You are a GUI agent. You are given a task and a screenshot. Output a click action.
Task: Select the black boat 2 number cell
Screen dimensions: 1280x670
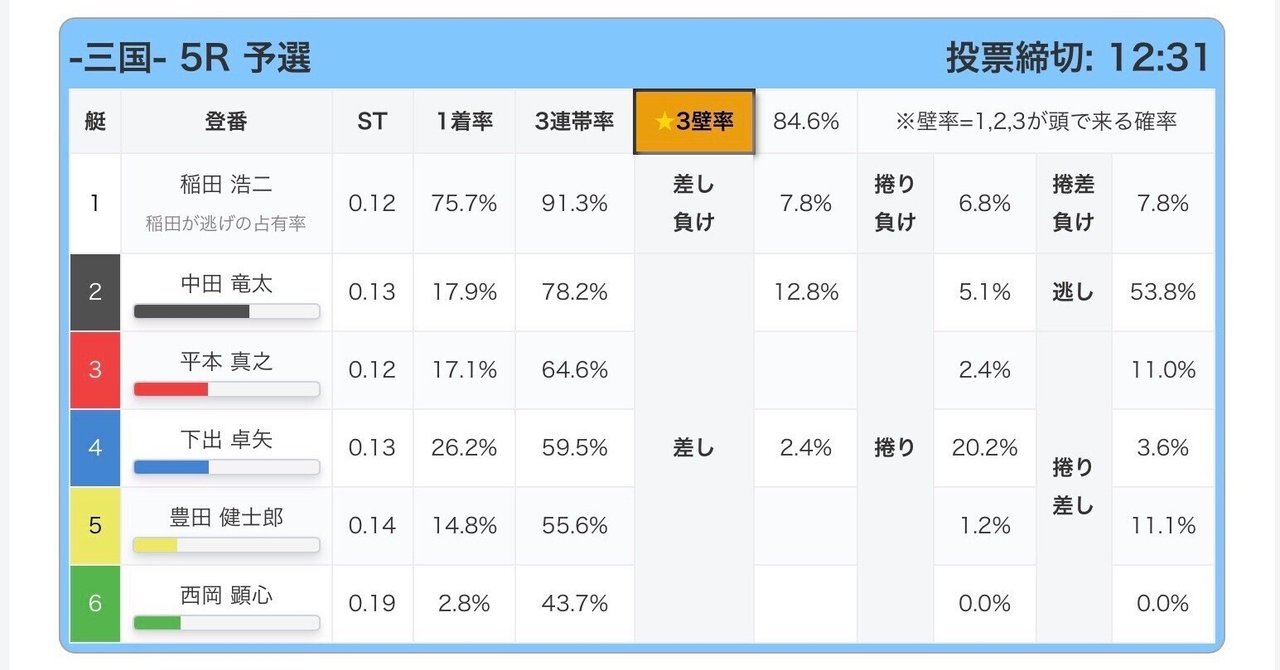click(95, 292)
